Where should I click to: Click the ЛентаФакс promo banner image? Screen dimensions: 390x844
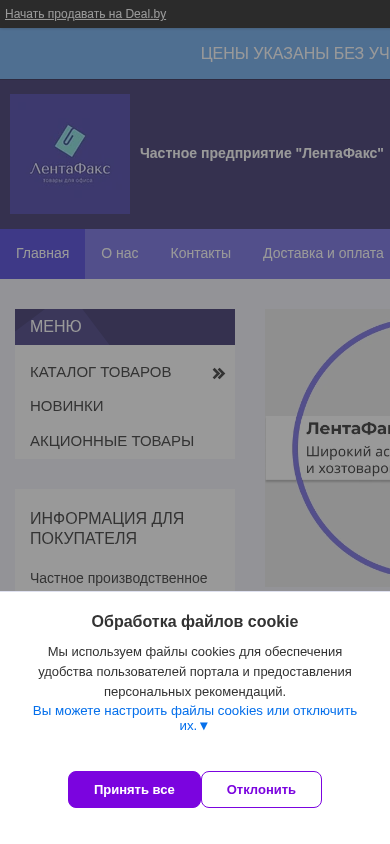pyautogui.click(x=328, y=448)
